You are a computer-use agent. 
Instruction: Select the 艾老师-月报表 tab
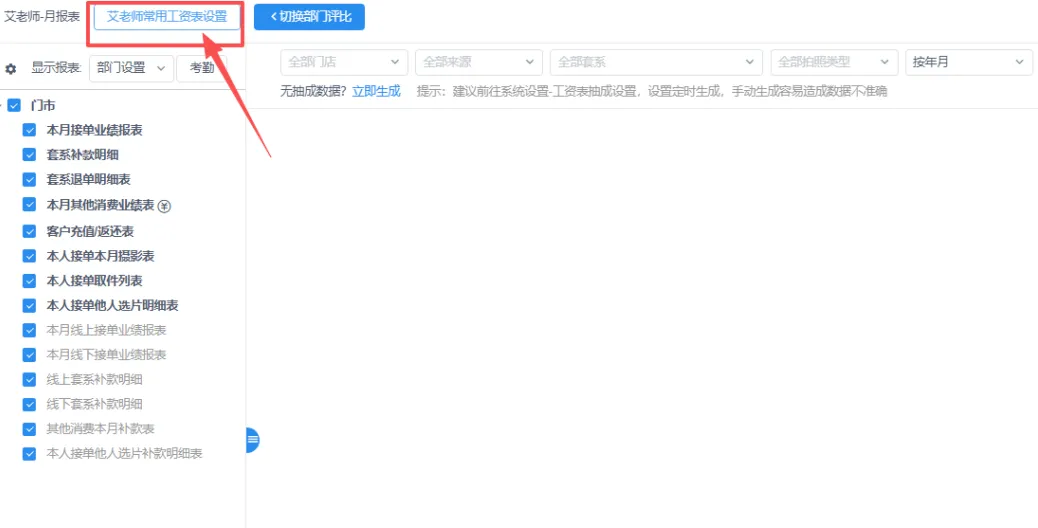click(42, 17)
